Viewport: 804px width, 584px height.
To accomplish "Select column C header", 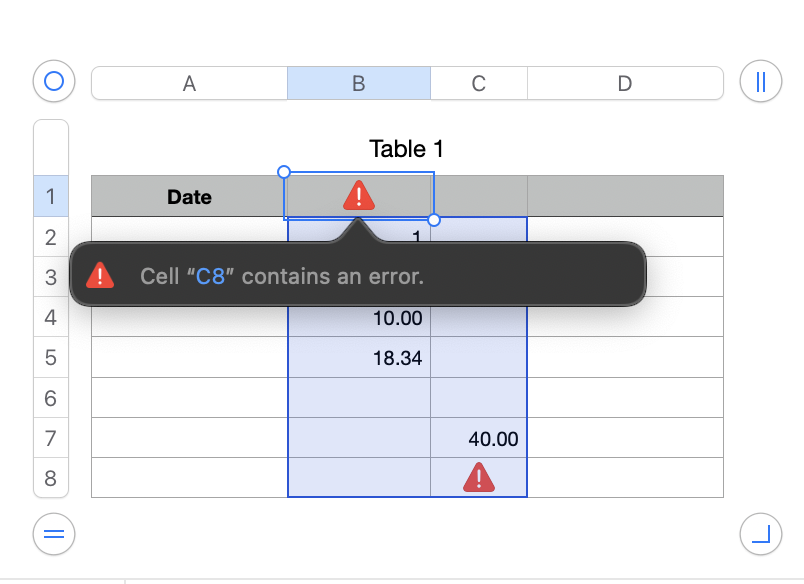I will click(478, 84).
